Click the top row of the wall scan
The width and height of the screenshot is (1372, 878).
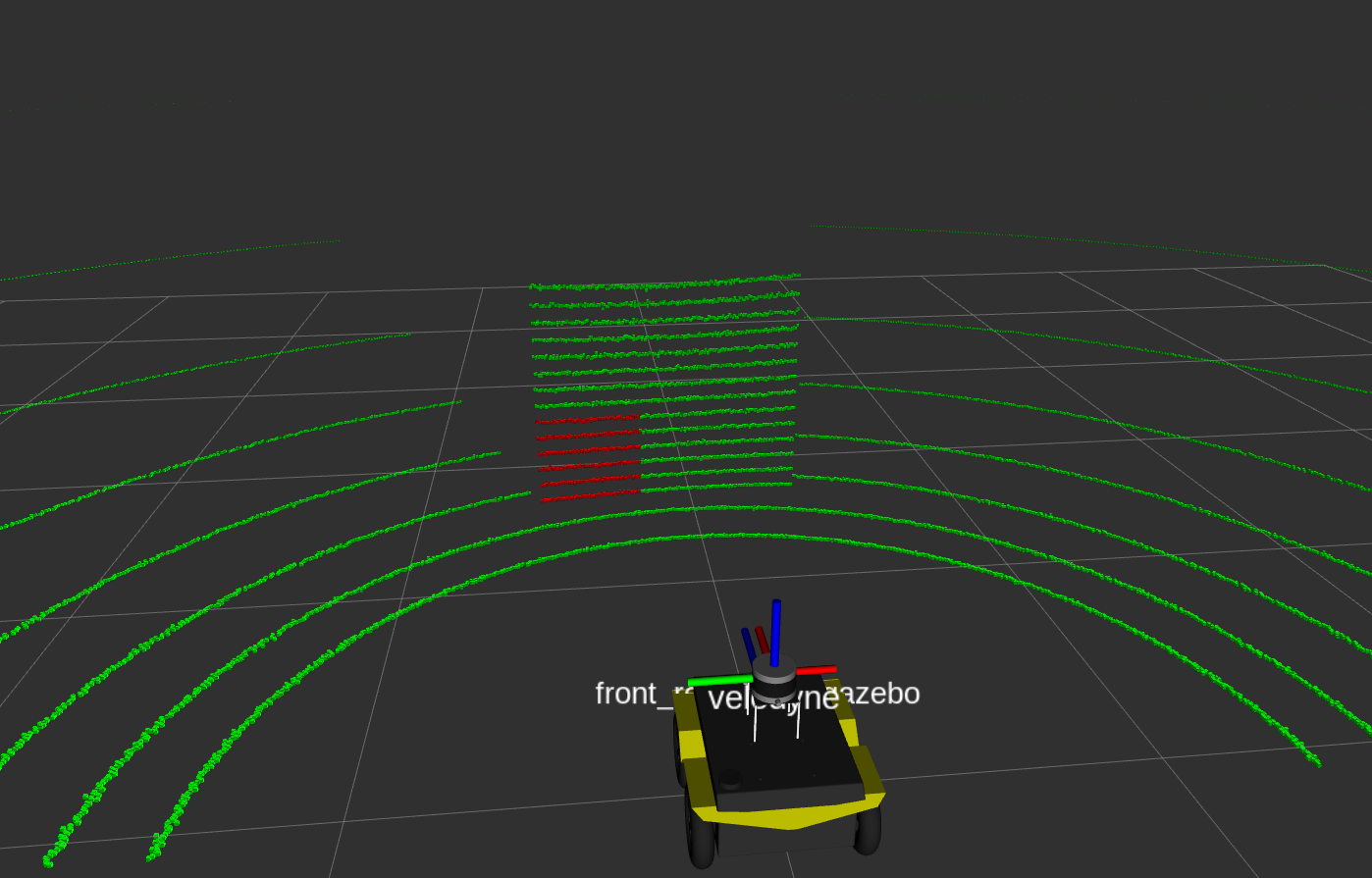point(664,284)
